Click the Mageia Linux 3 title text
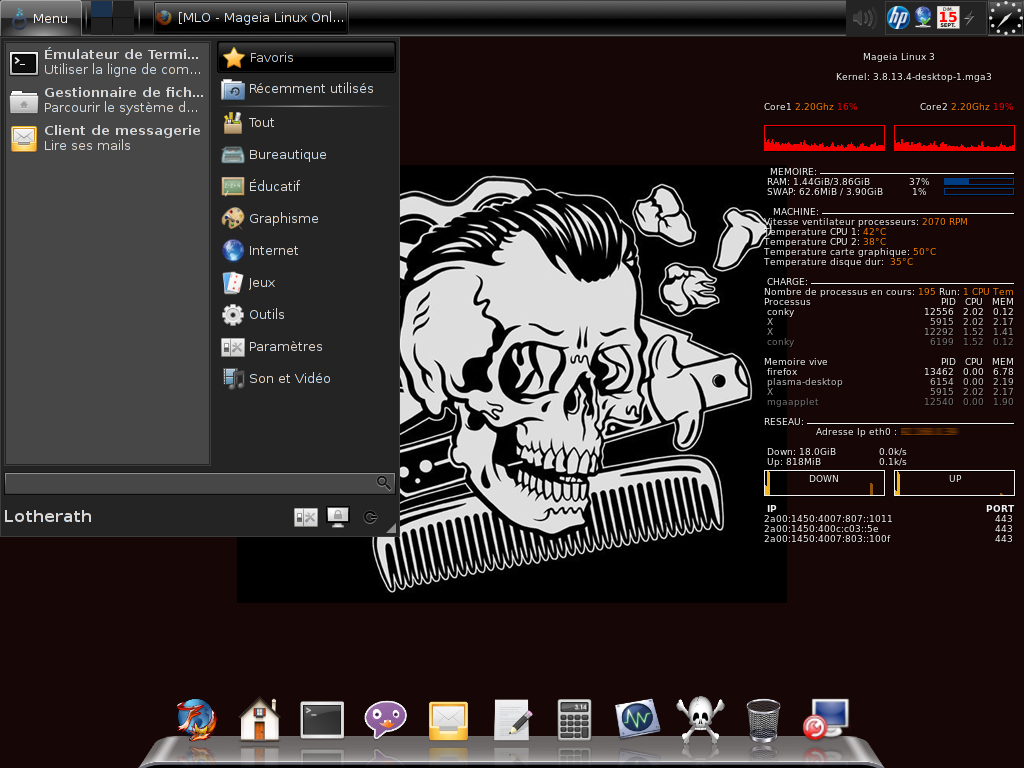 click(x=899, y=57)
